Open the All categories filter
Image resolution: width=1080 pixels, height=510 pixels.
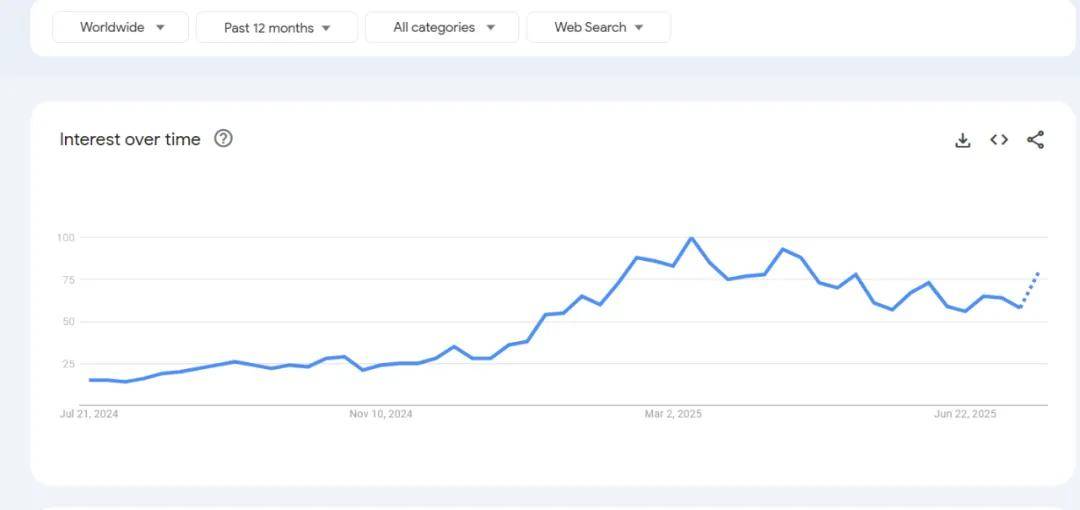pyautogui.click(x=442, y=28)
